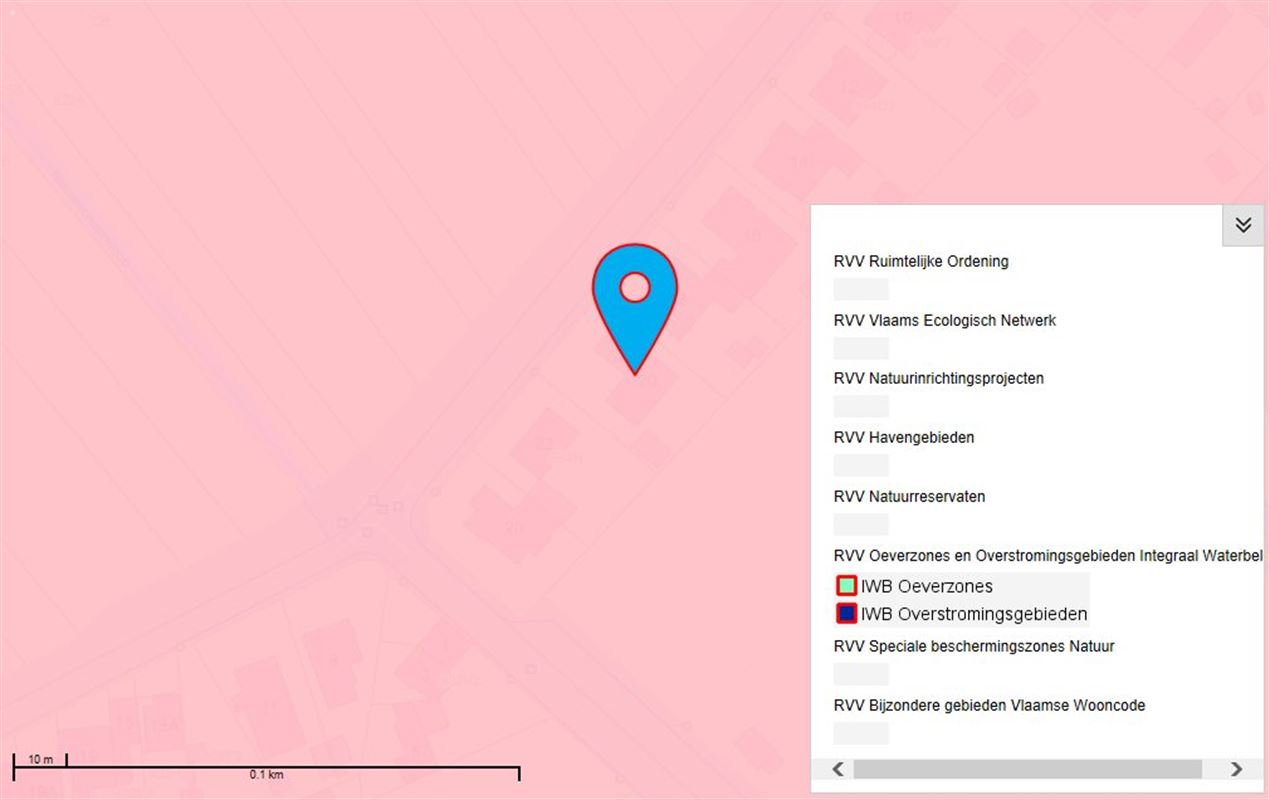Select the RVV Oeverzones en Overstromingsgebieden heading
Viewport: 1270px width, 800px height.
click(x=1048, y=556)
